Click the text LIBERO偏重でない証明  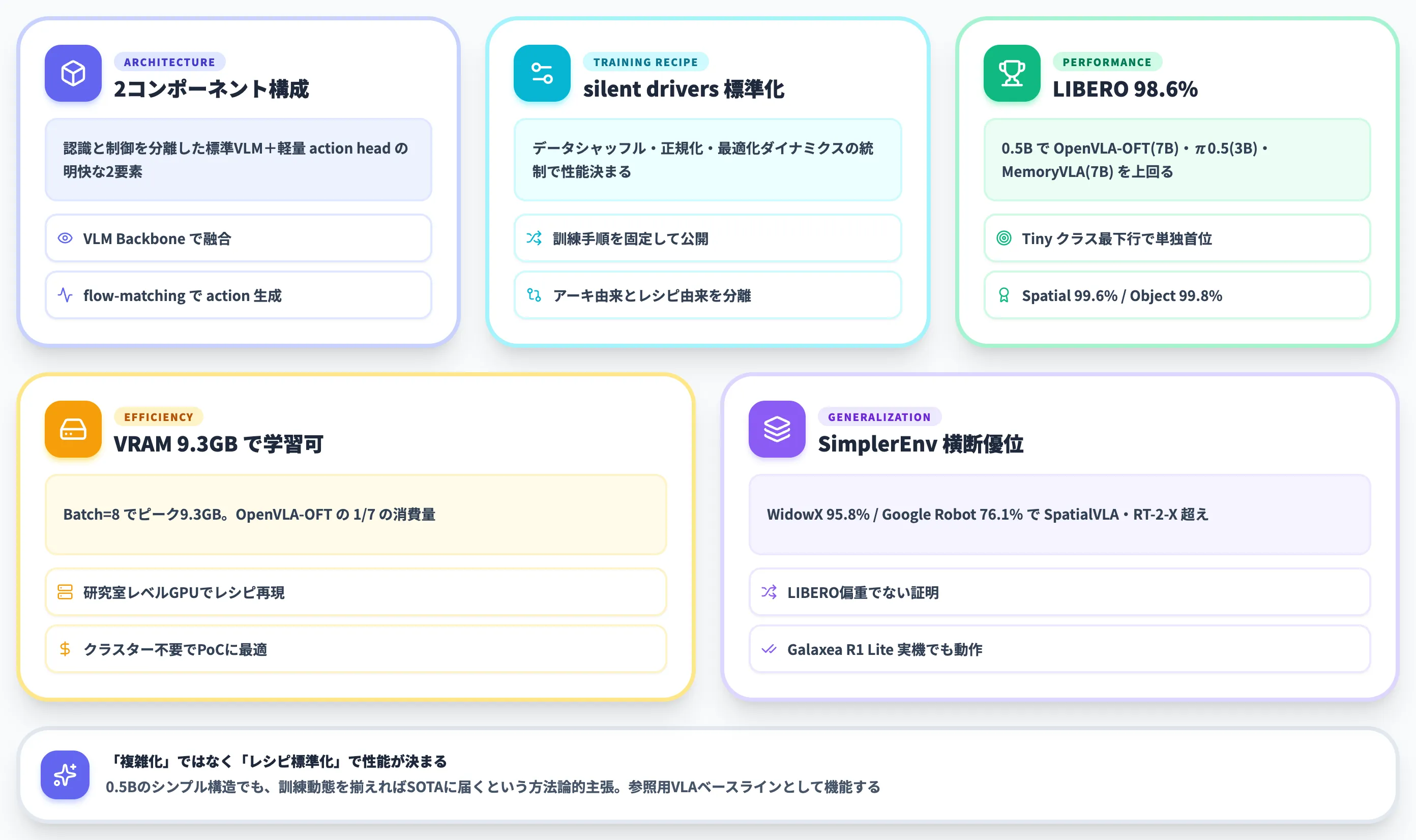point(863,593)
